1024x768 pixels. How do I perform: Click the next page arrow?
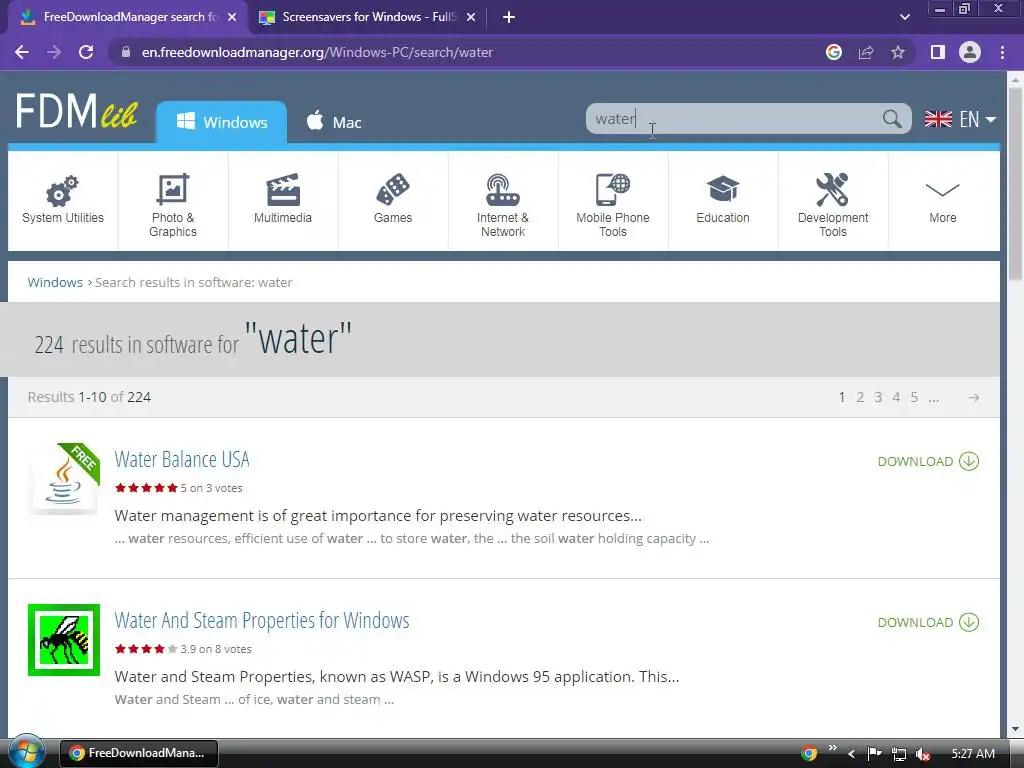pos(974,397)
